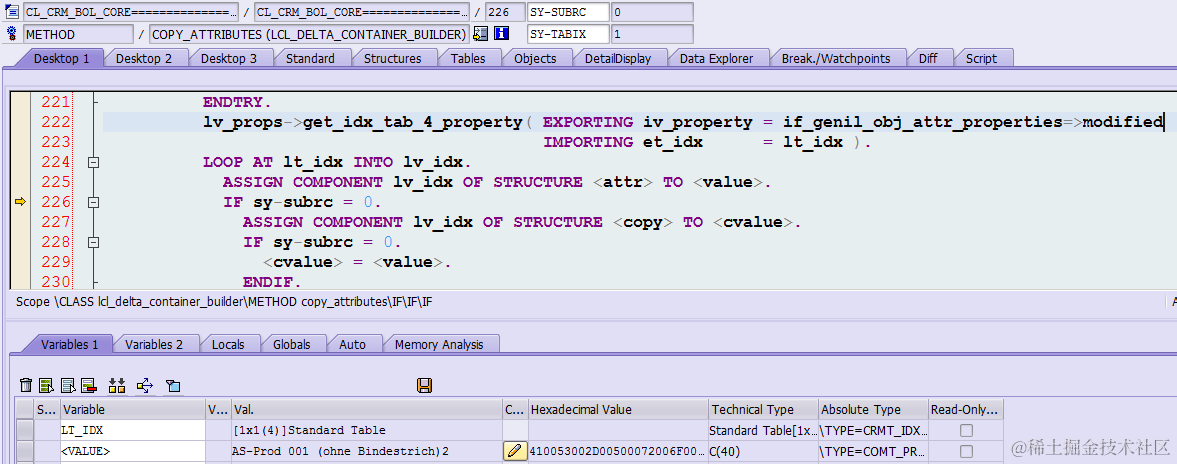
Task: Click the <VALUE> variable name cell
Action: [x=133, y=451]
